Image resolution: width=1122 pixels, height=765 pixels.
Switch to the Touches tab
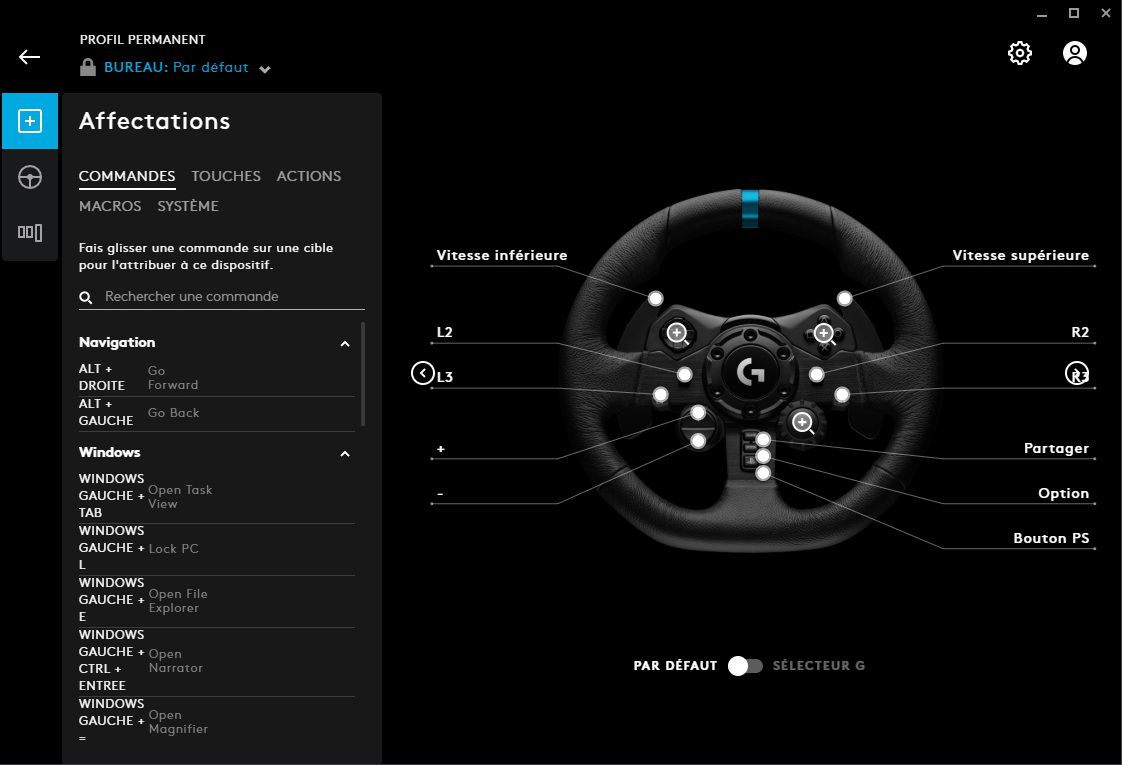[226, 176]
